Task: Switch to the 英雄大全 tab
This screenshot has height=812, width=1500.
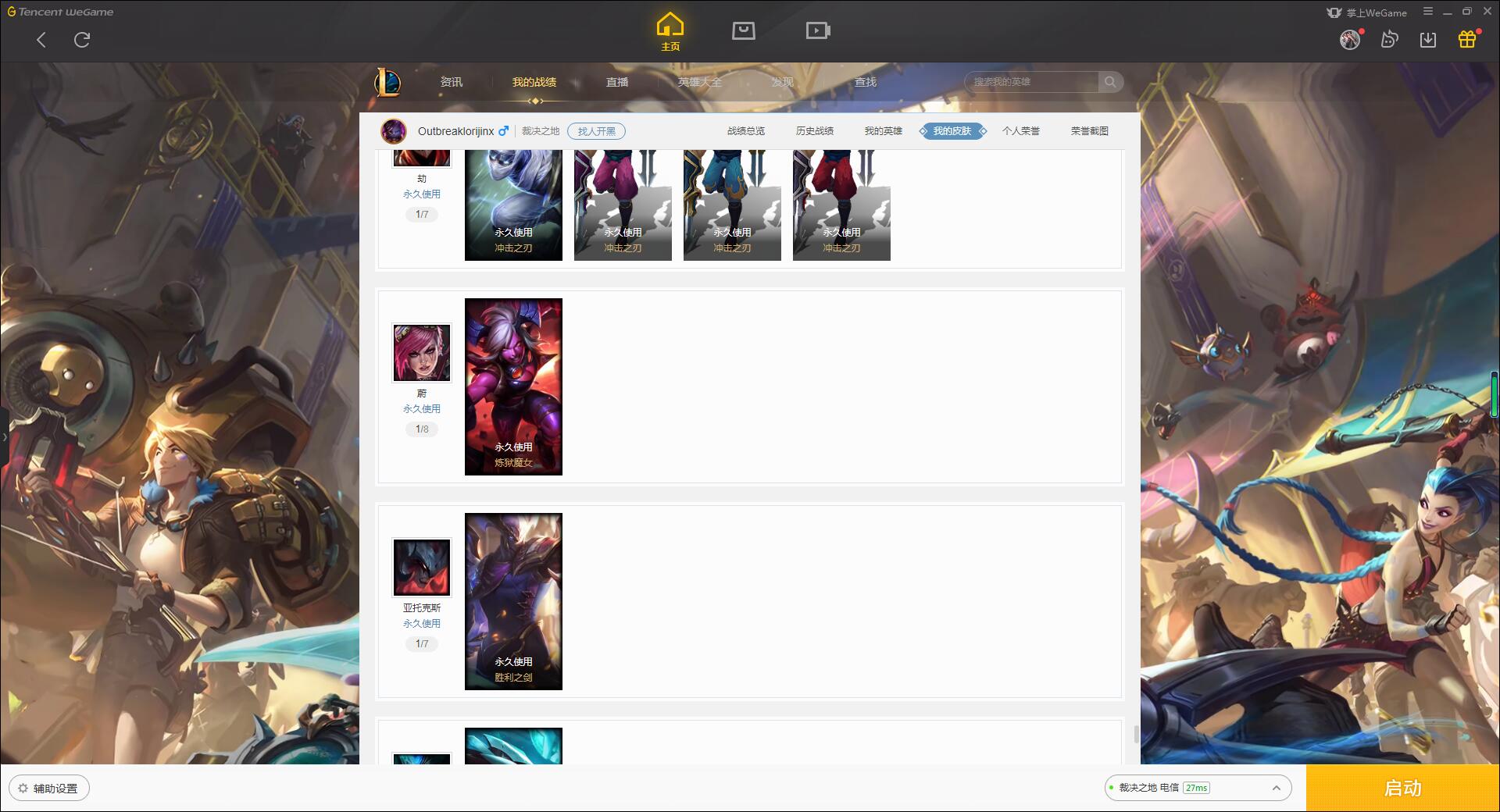Action: [700, 82]
